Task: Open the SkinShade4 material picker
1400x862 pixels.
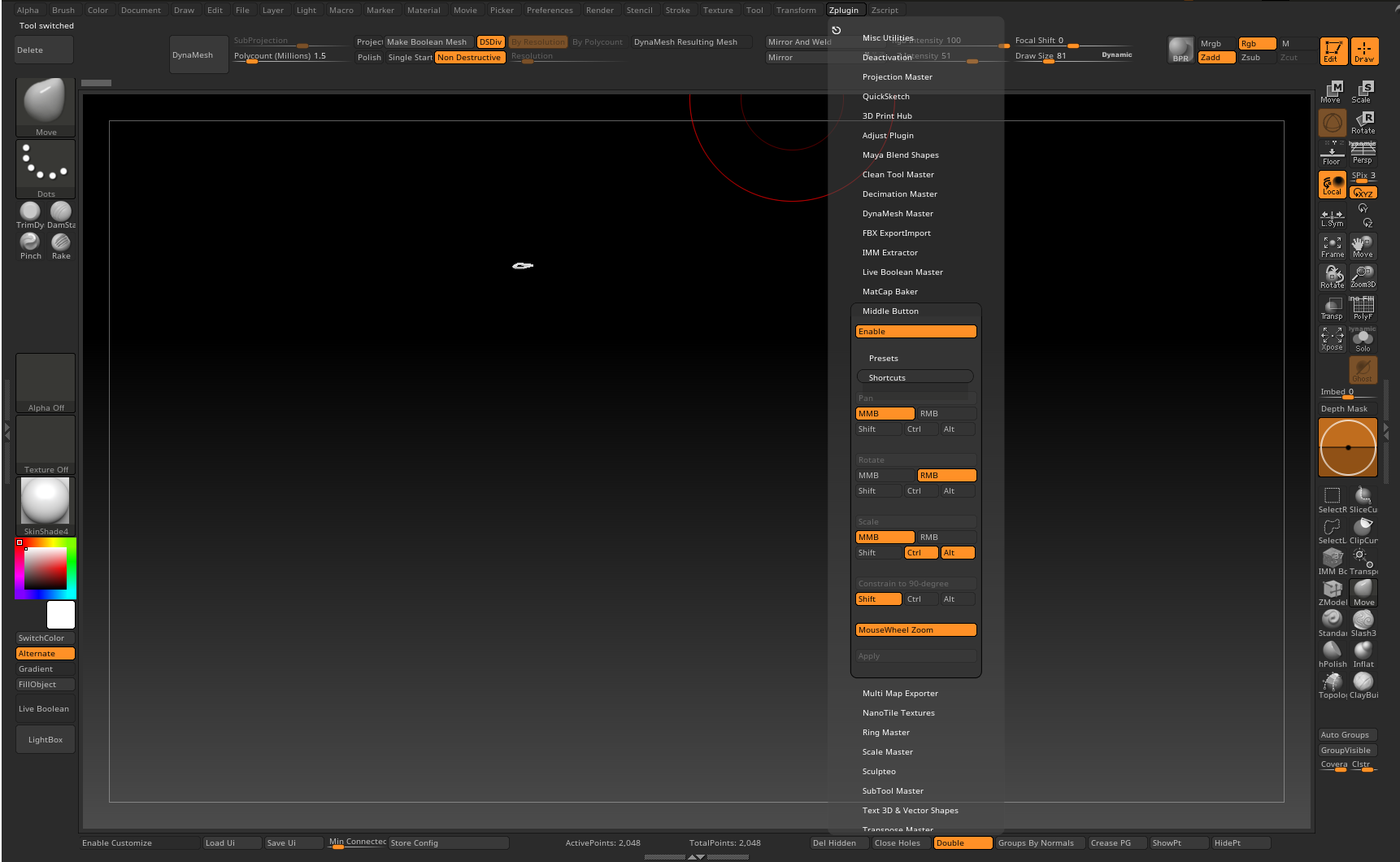Action: coord(46,507)
